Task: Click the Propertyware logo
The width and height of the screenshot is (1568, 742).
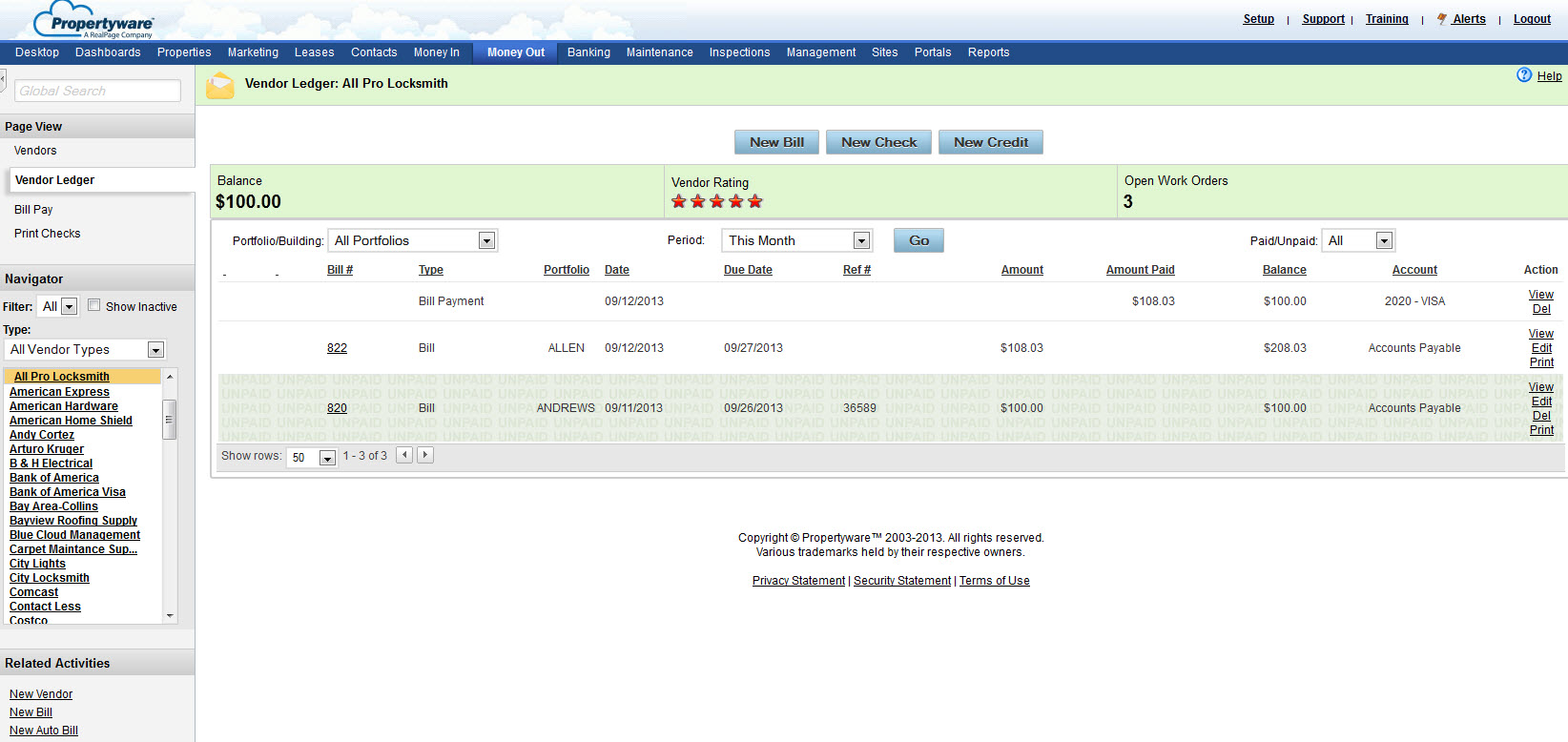Action: coord(93,21)
